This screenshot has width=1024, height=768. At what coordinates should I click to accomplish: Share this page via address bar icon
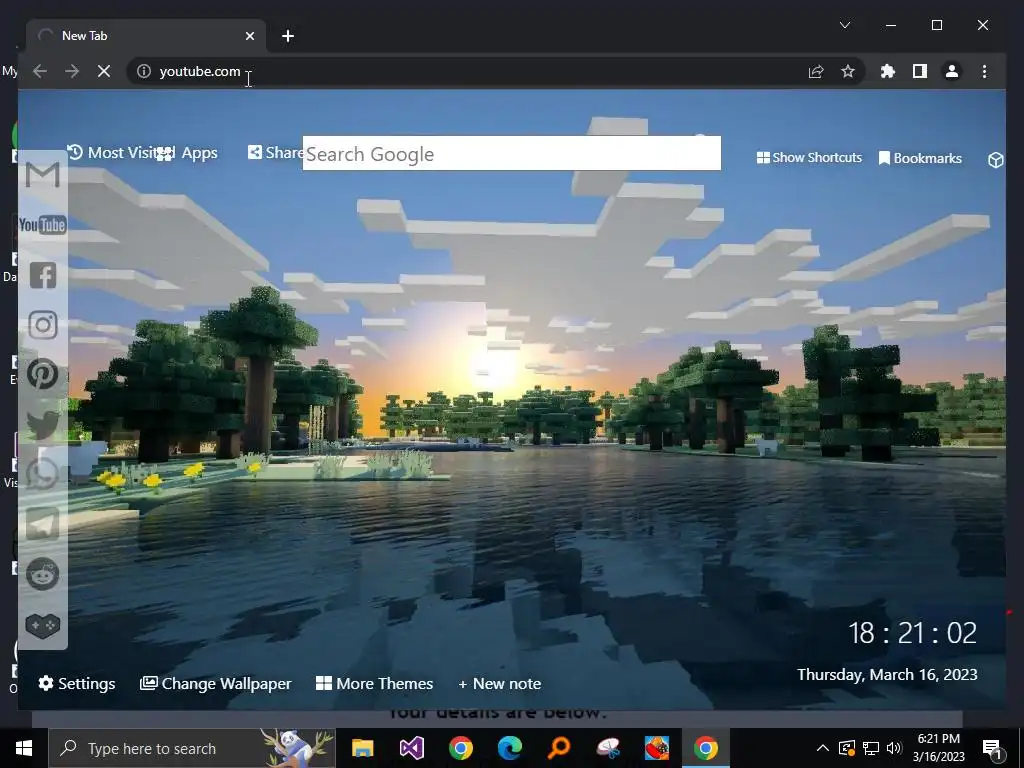click(816, 71)
